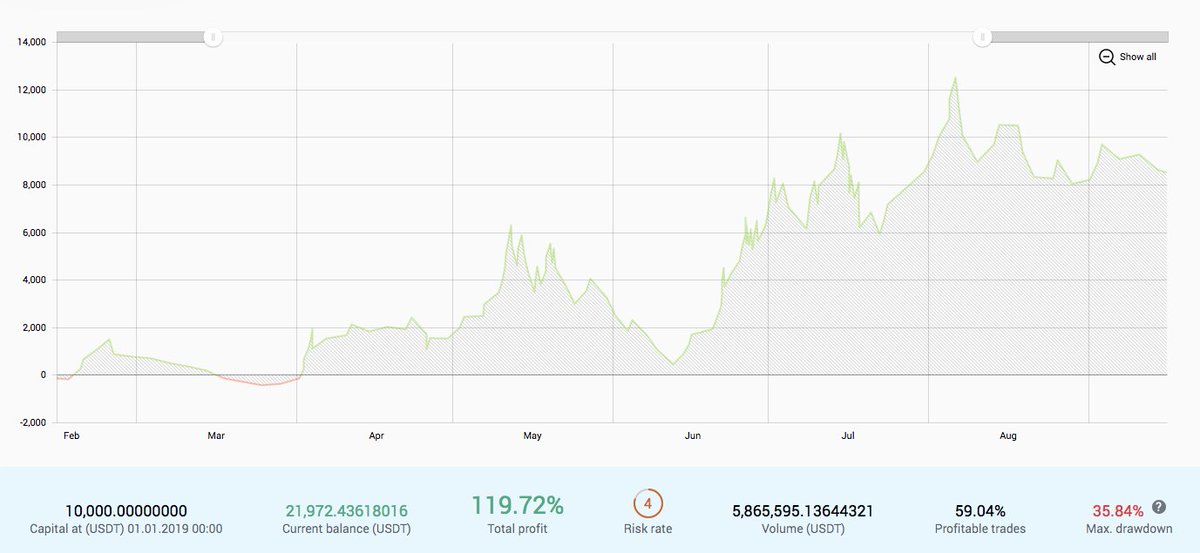This screenshot has width=1200, height=553.
Task: Click the 4,000 y-axis label
Action: click(34, 280)
